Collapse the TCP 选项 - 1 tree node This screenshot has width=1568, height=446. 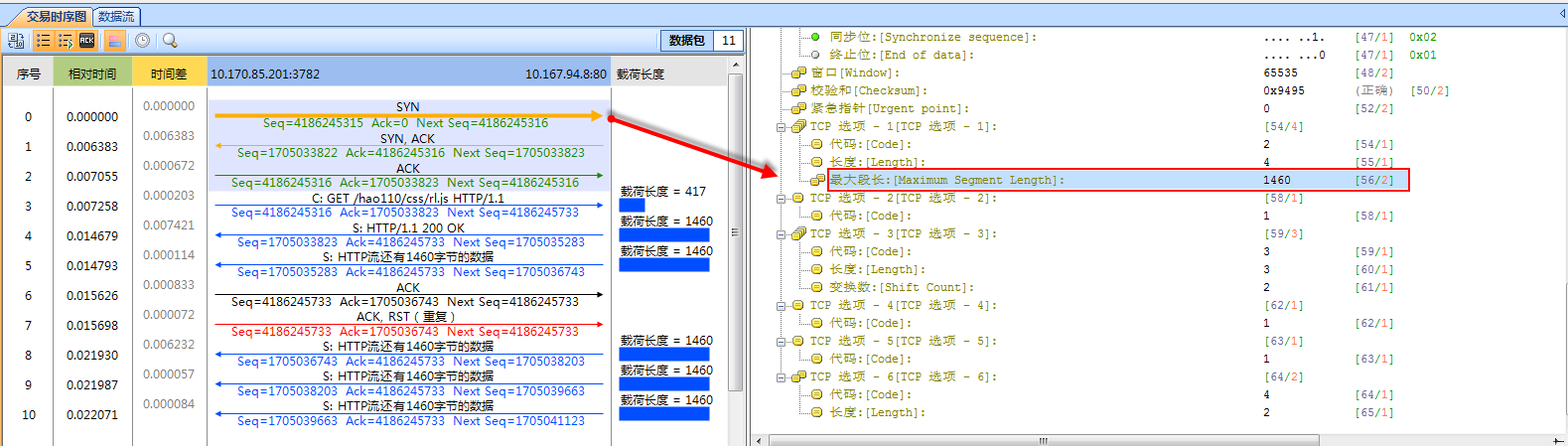[782, 127]
